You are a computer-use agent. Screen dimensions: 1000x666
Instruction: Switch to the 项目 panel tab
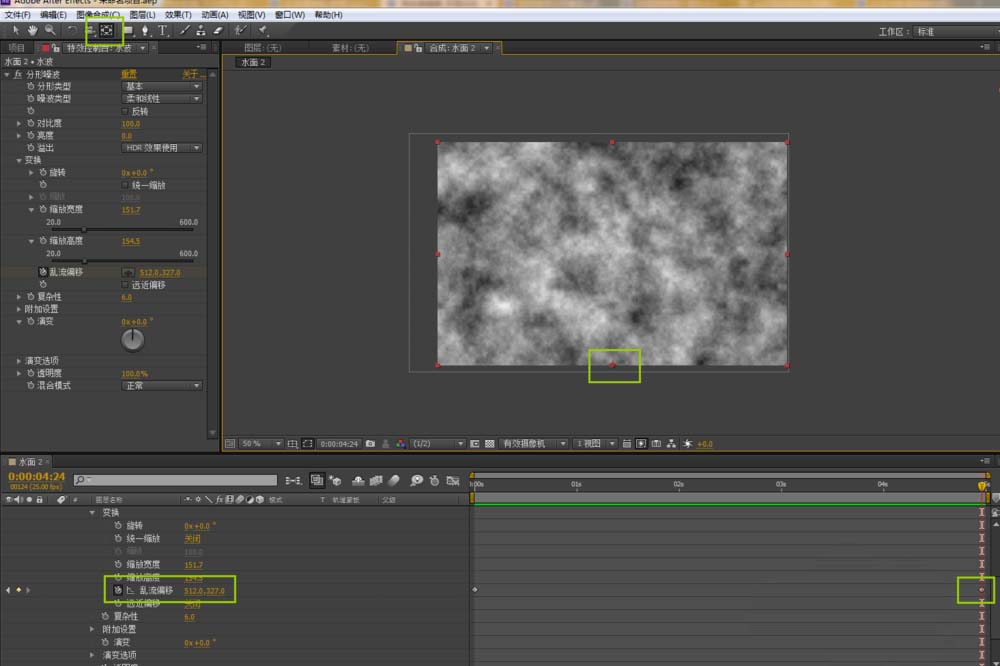[x=17, y=48]
